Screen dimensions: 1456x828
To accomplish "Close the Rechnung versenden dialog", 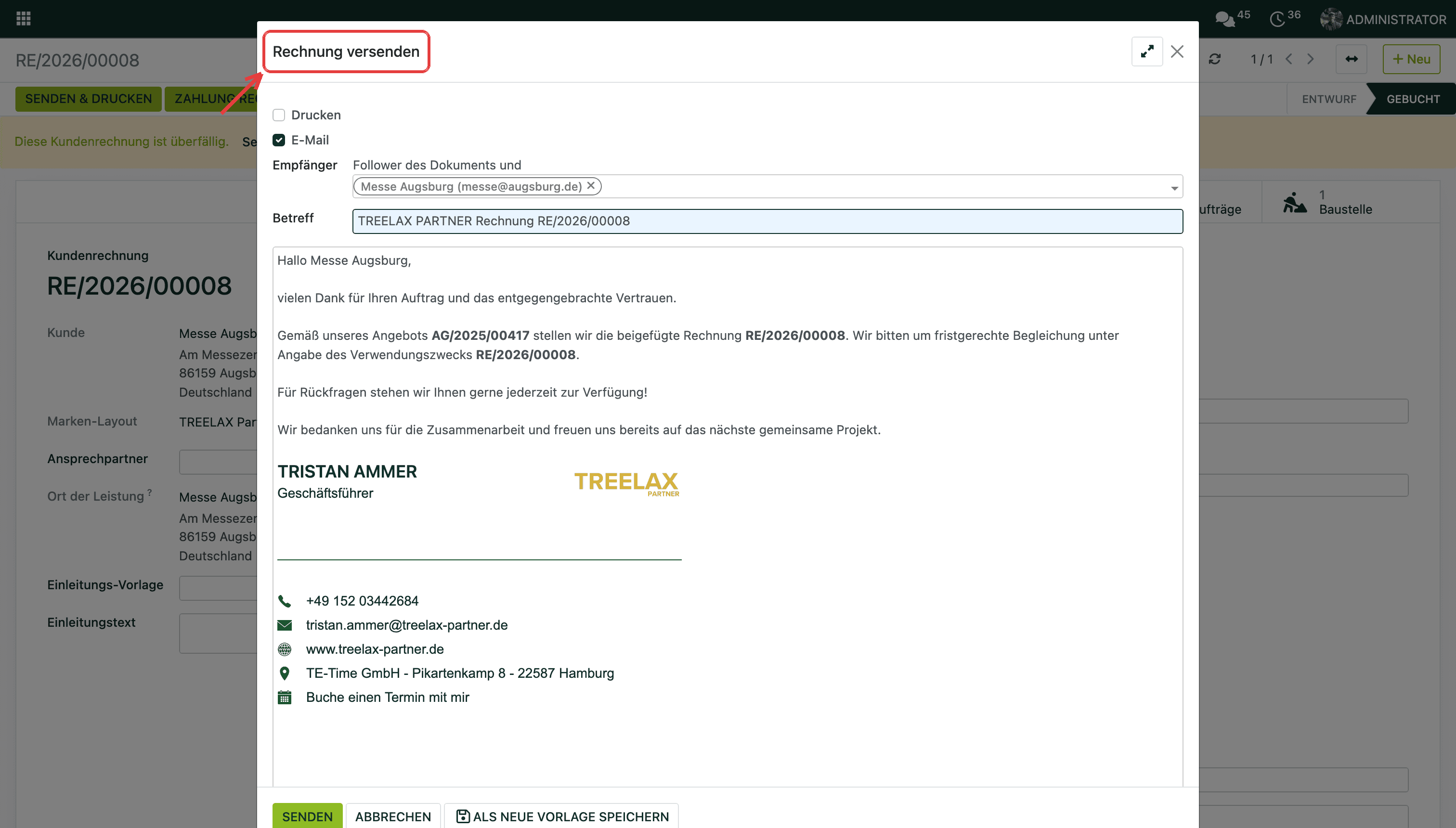I will [x=1177, y=52].
